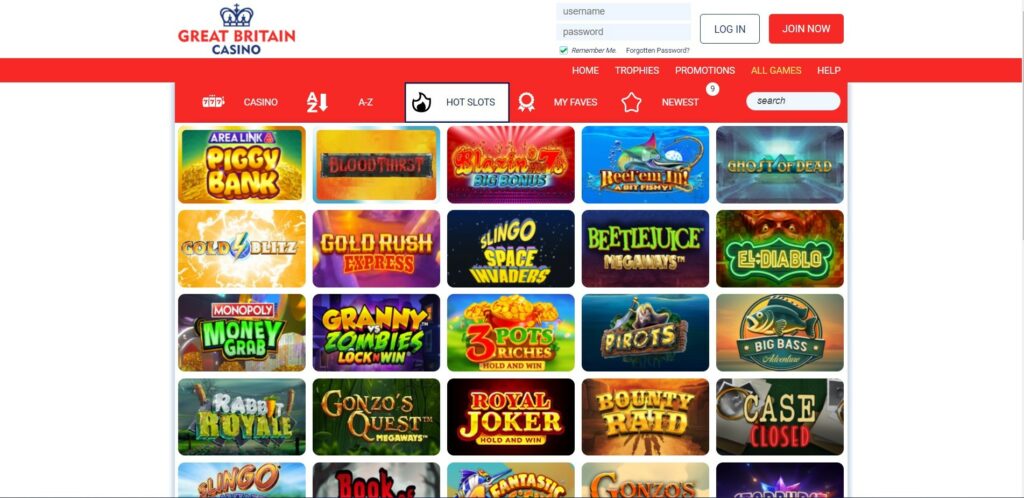Select the A-Z sort arrow icon

(317, 102)
